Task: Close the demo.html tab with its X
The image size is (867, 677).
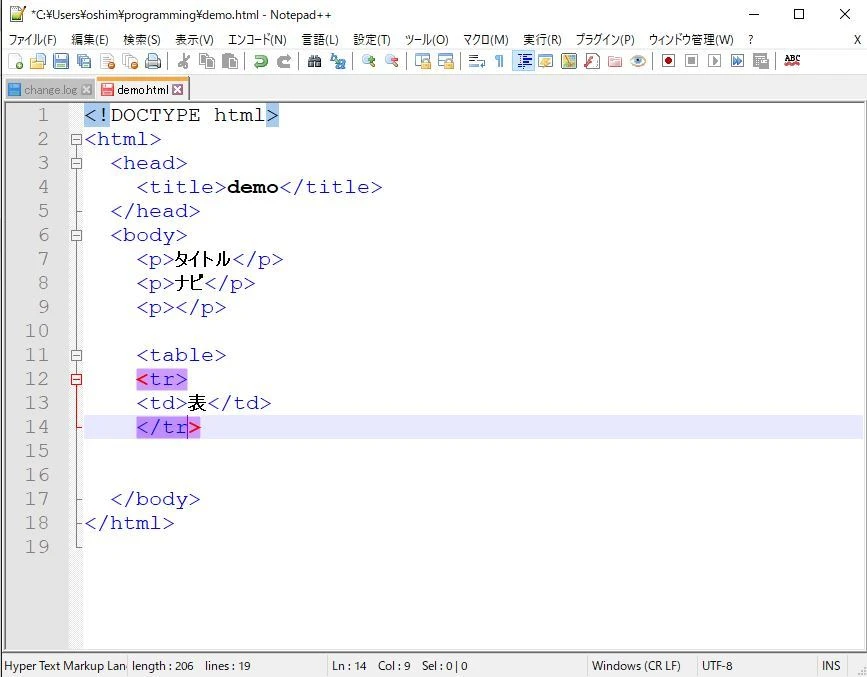Action: [x=177, y=90]
